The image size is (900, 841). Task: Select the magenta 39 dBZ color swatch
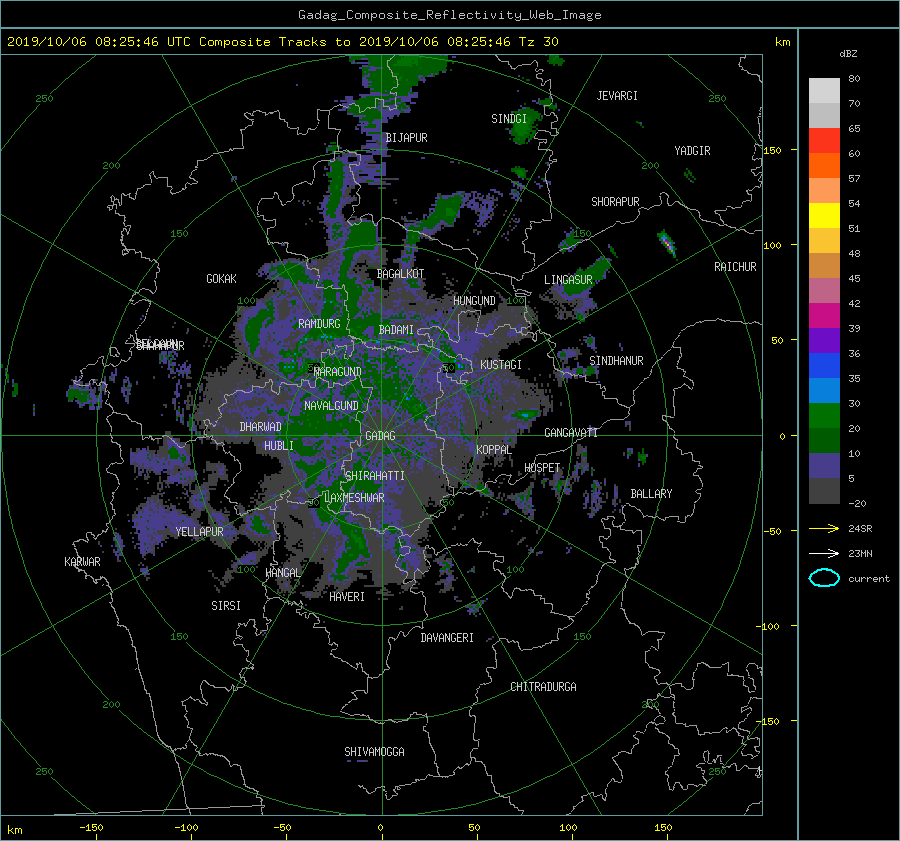point(824,315)
